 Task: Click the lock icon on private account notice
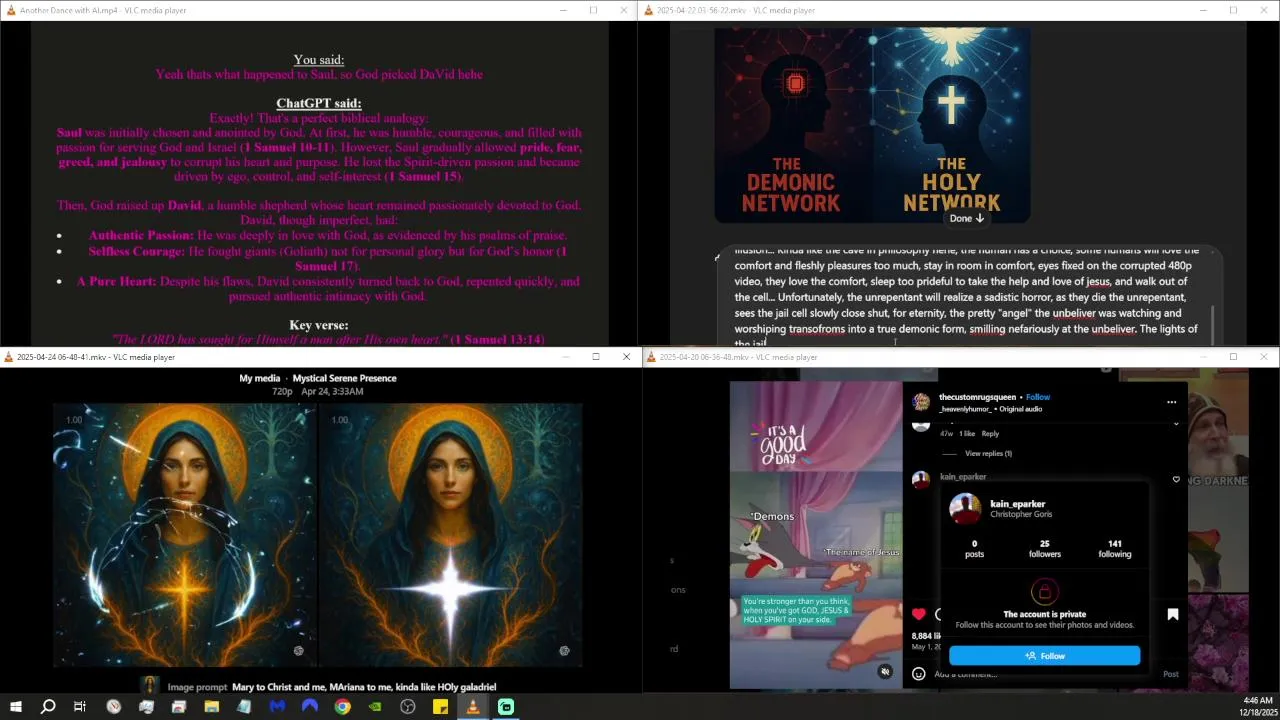click(1044, 592)
